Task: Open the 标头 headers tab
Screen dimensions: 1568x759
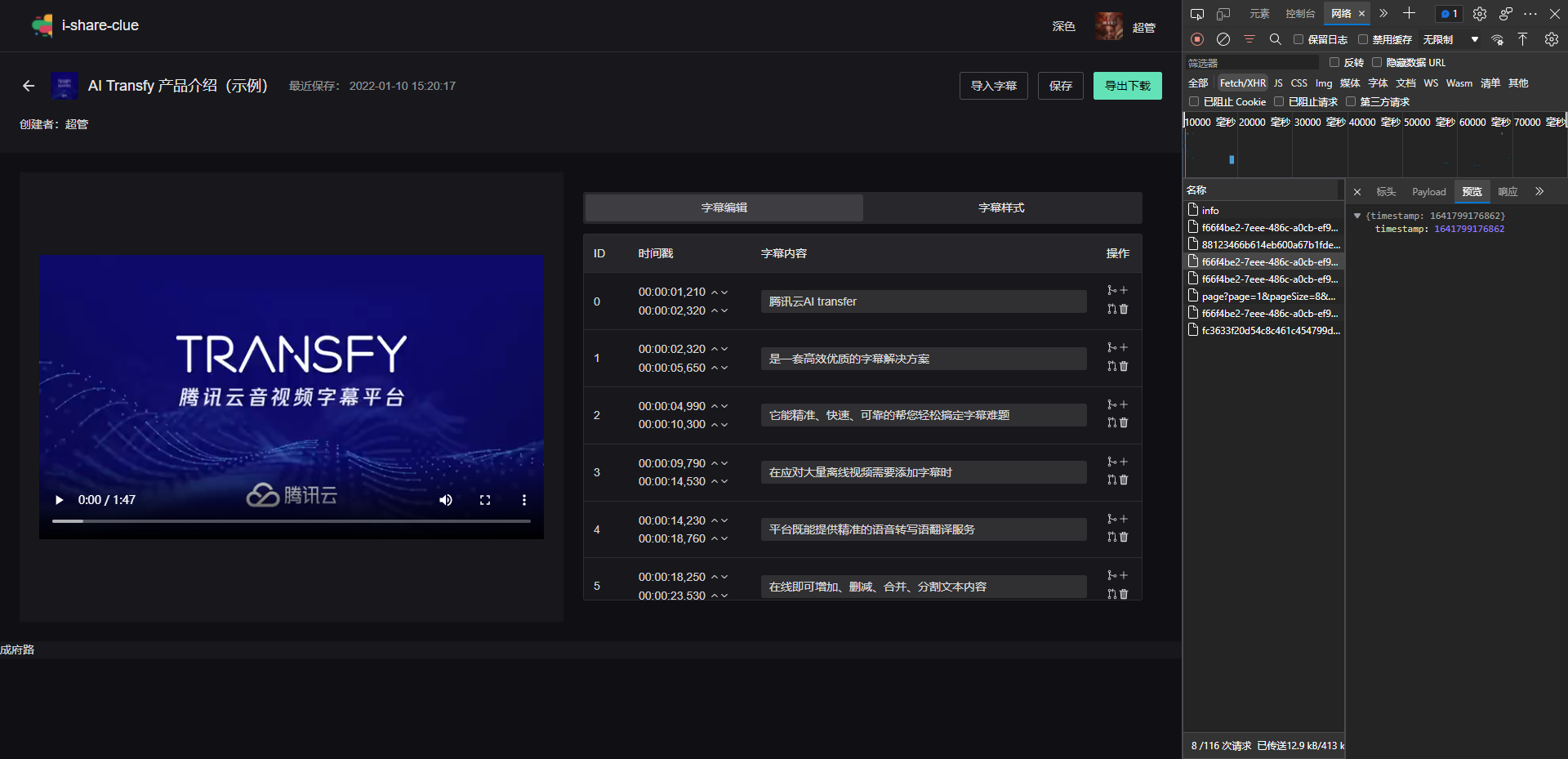Action: [1386, 192]
